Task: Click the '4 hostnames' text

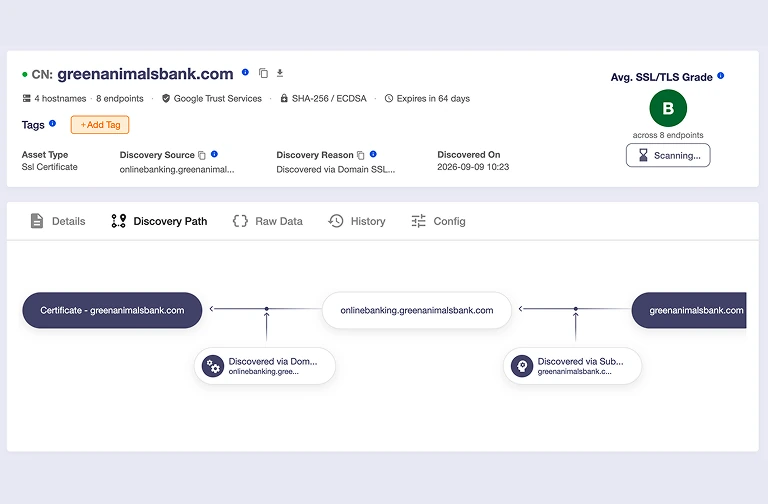Action: (x=60, y=98)
